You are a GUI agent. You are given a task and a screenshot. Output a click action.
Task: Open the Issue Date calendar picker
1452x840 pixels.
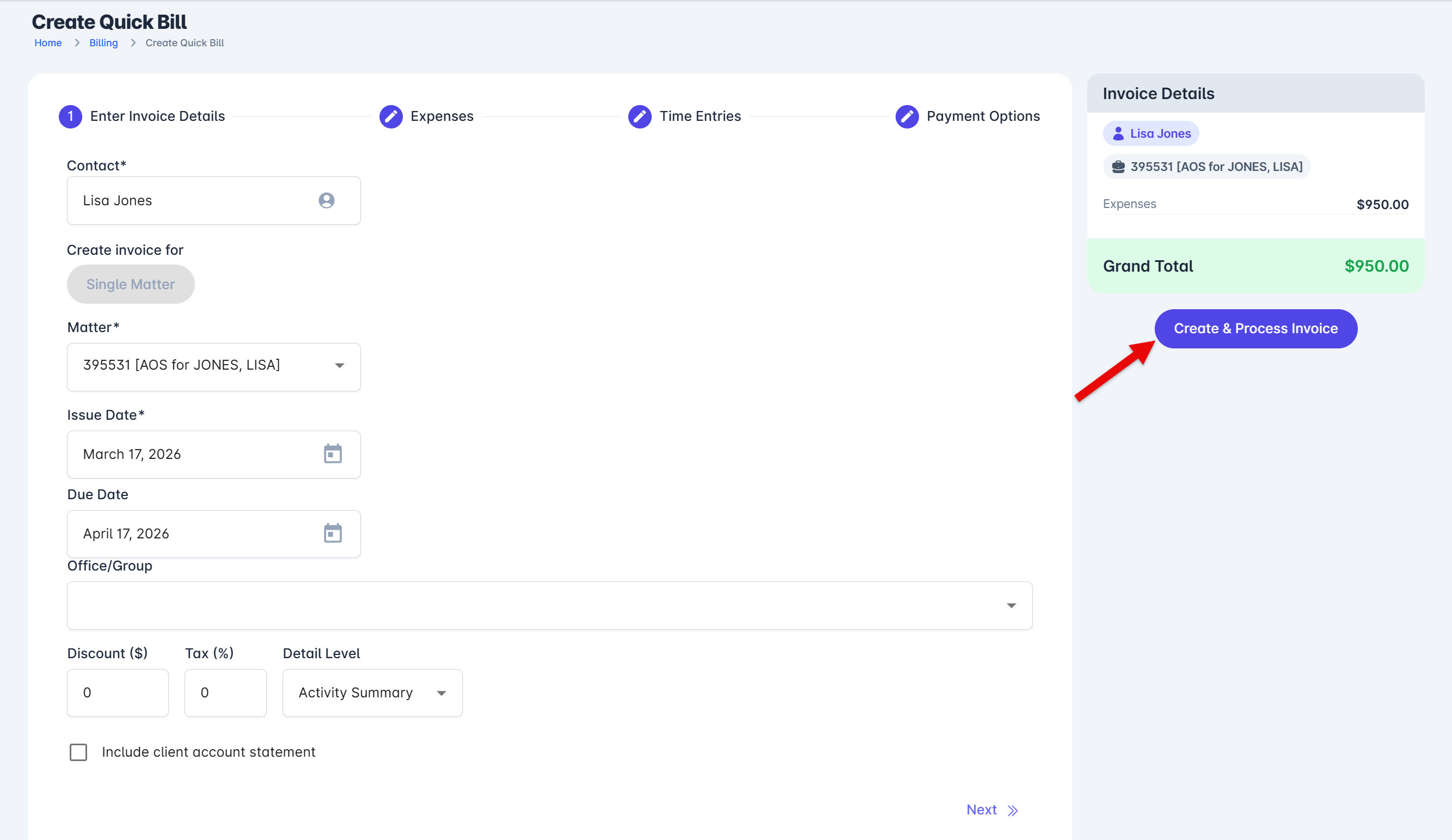pos(333,454)
